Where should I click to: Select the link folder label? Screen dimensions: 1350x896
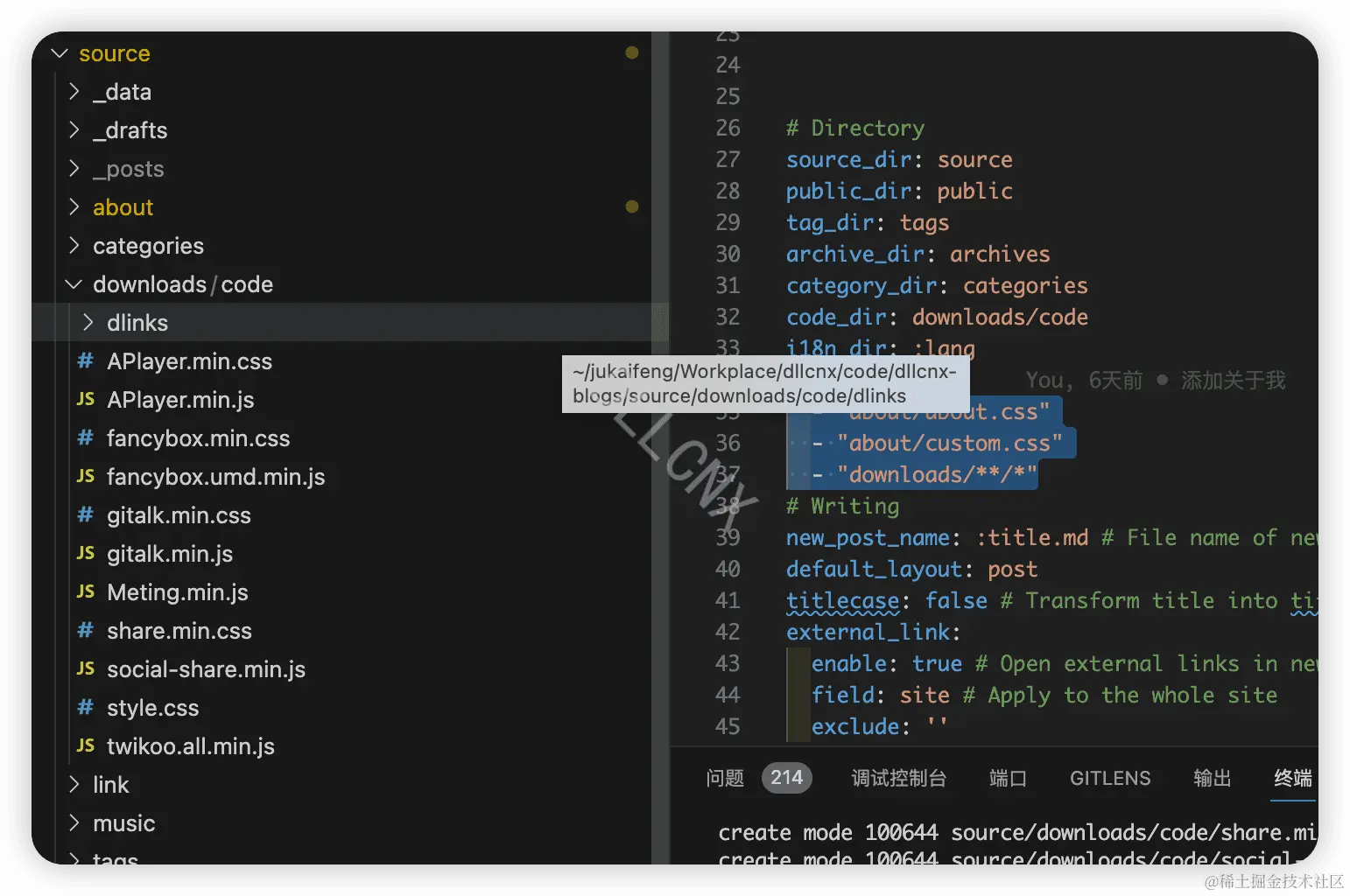(110, 785)
